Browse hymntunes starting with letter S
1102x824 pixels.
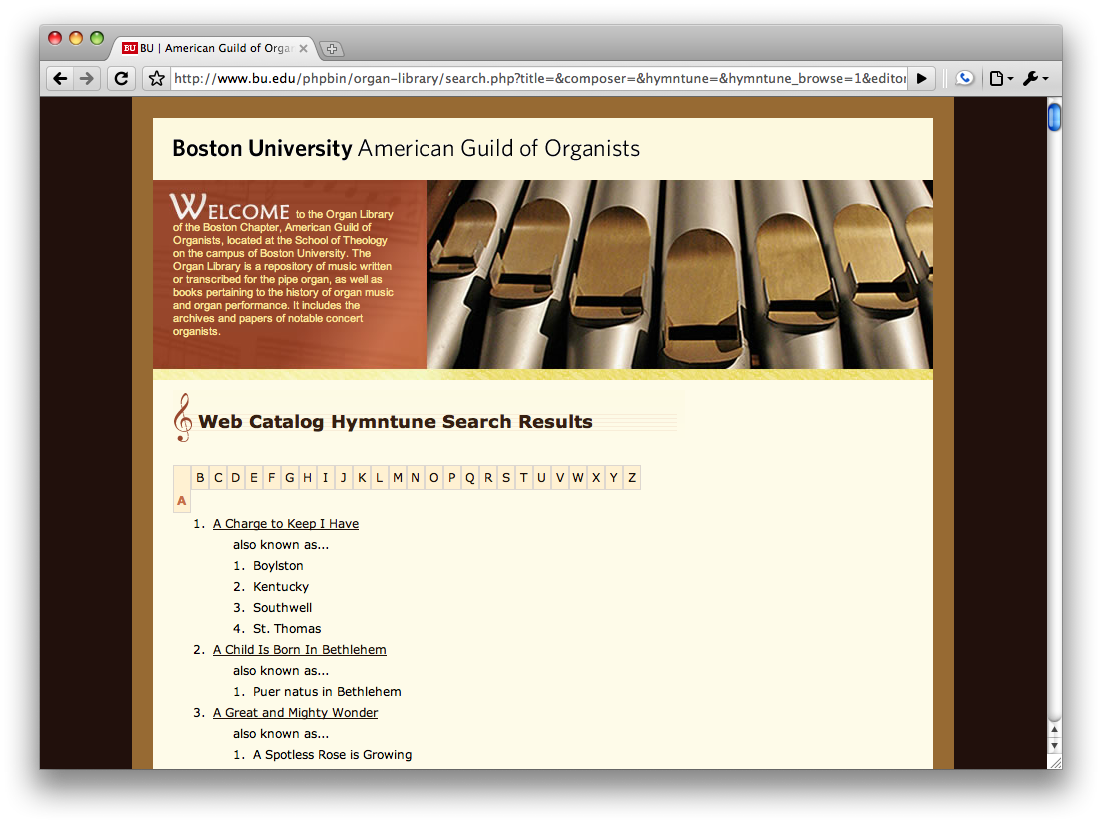(505, 477)
